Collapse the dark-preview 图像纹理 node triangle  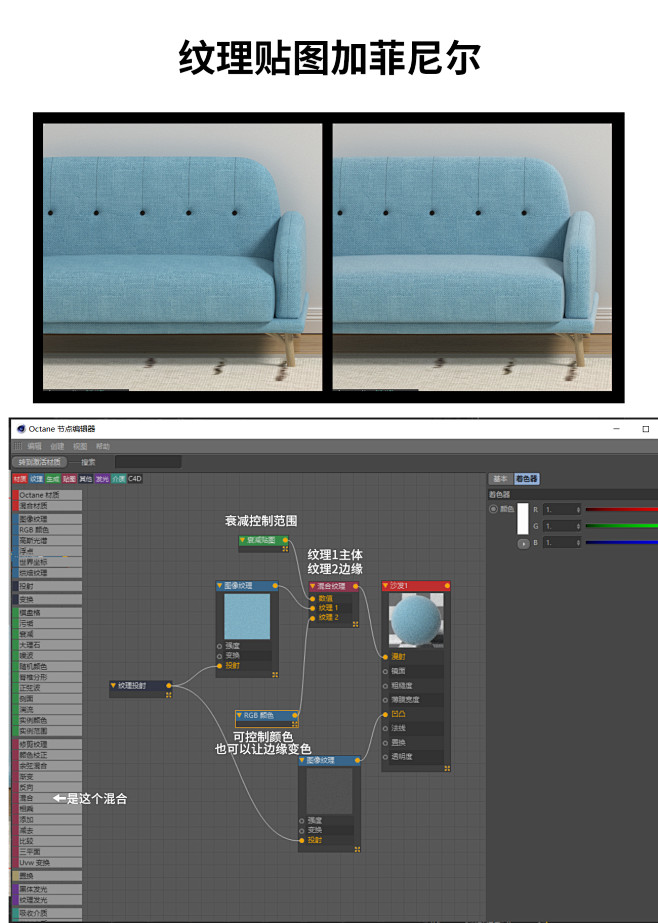coord(302,761)
